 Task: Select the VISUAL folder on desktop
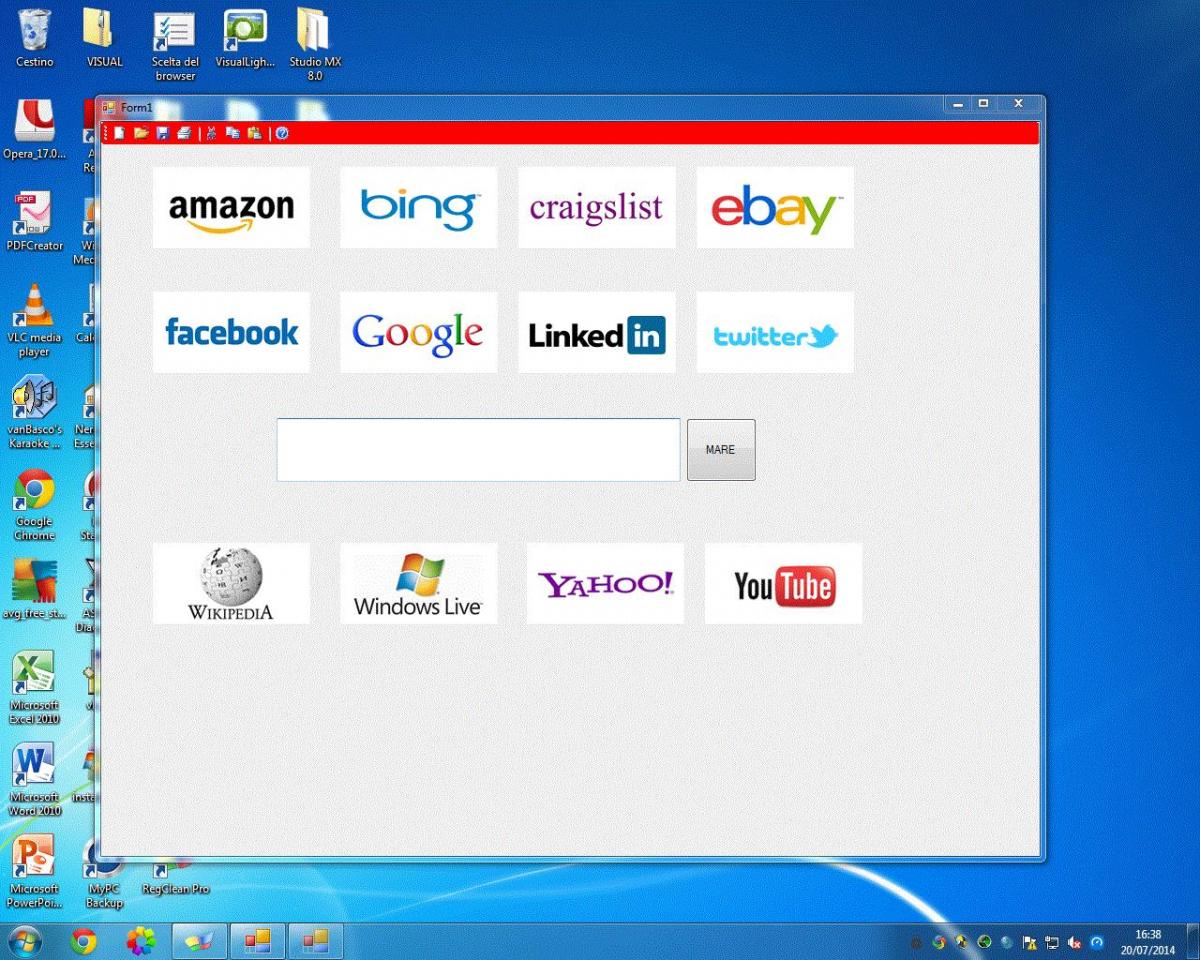(x=104, y=39)
